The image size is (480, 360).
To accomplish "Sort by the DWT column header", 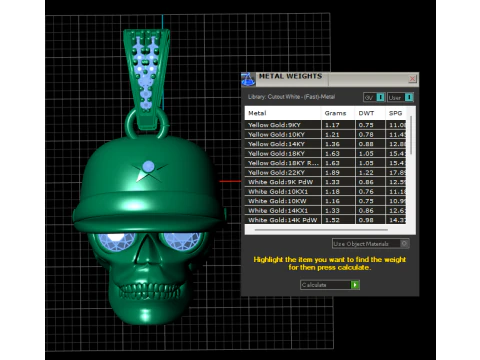I will click(370, 113).
